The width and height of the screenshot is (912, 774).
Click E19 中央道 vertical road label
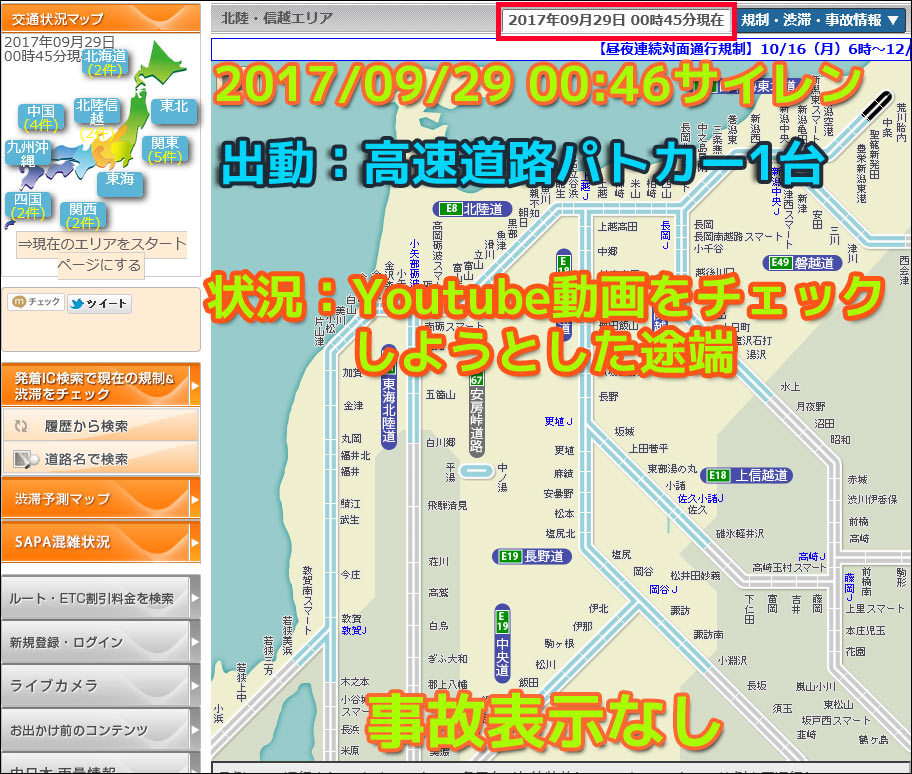[503, 643]
